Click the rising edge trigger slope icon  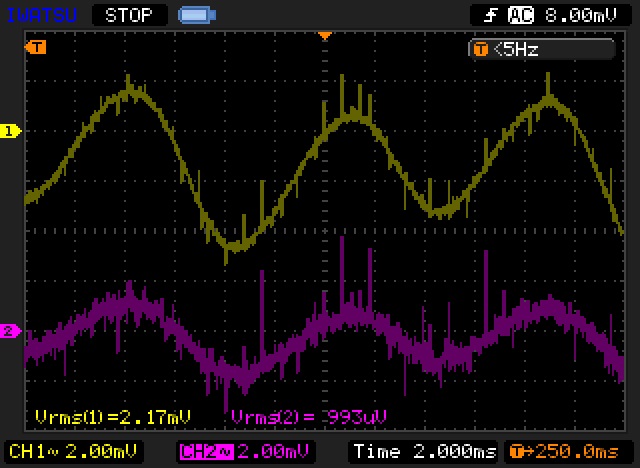[x=491, y=16]
